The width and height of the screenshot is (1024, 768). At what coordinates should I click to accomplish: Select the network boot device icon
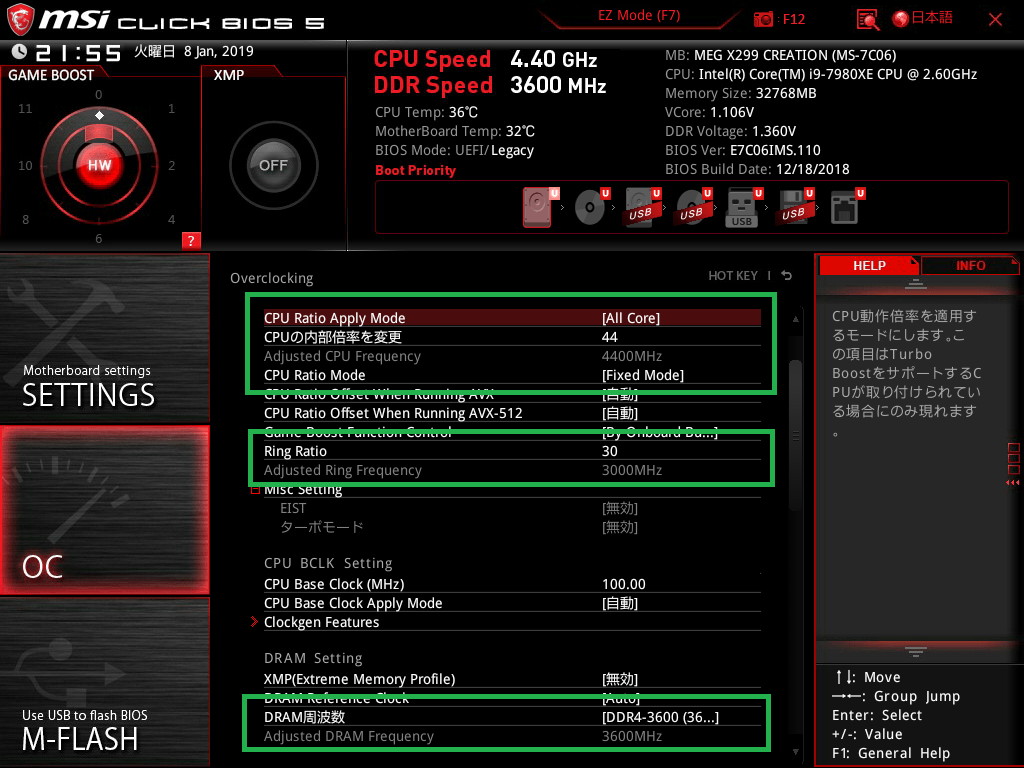846,207
